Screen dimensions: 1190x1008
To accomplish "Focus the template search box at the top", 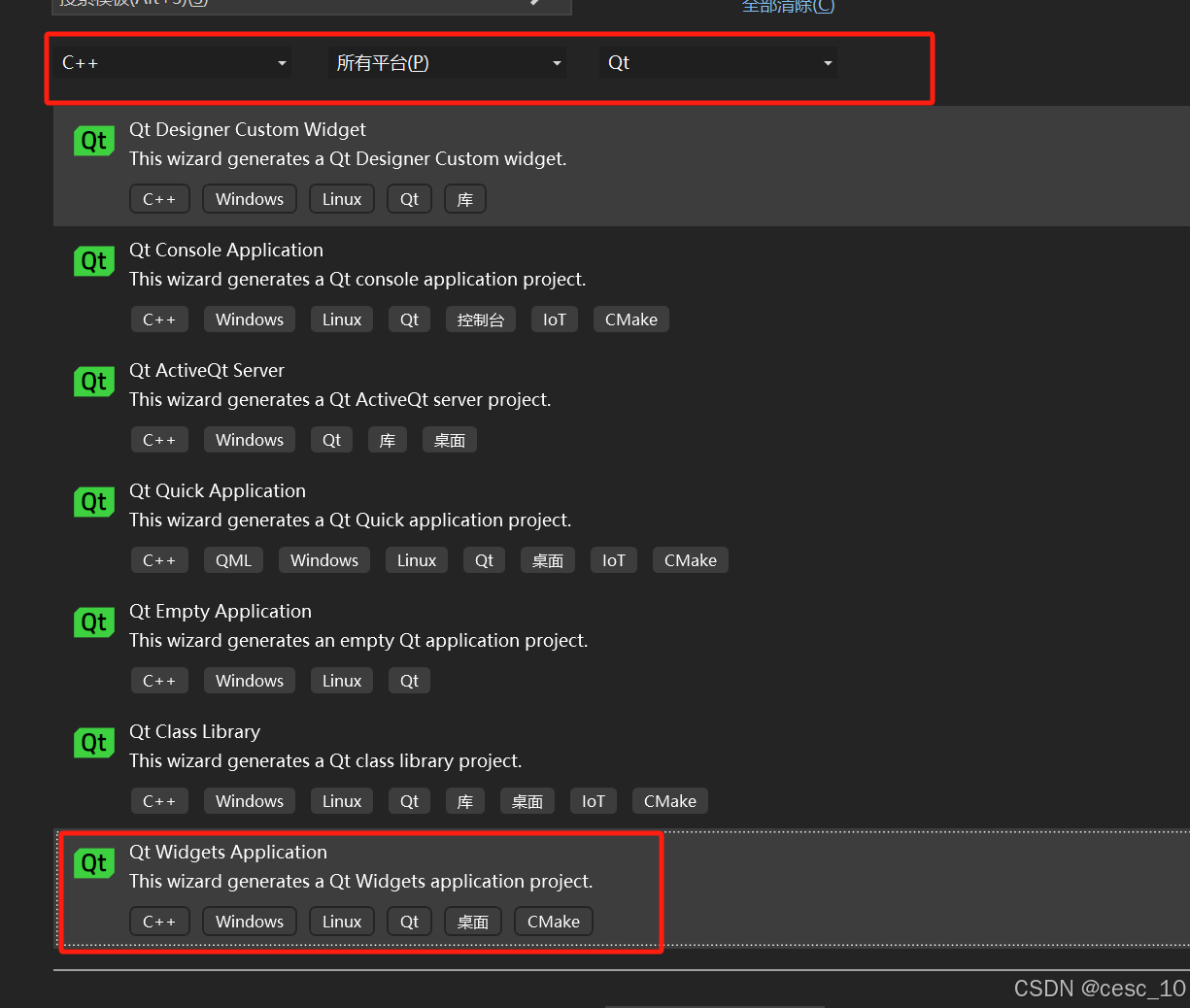I will coord(311,5).
